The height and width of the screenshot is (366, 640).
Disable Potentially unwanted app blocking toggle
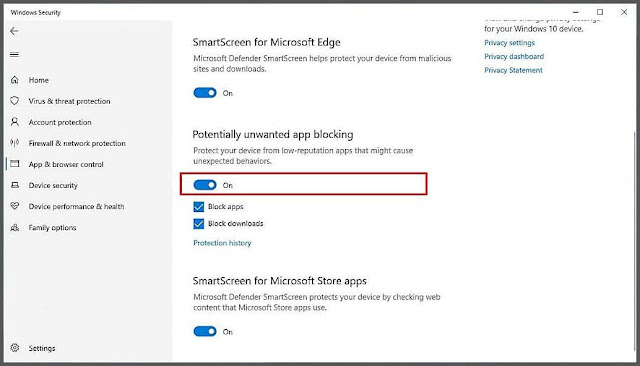[x=205, y=185]
